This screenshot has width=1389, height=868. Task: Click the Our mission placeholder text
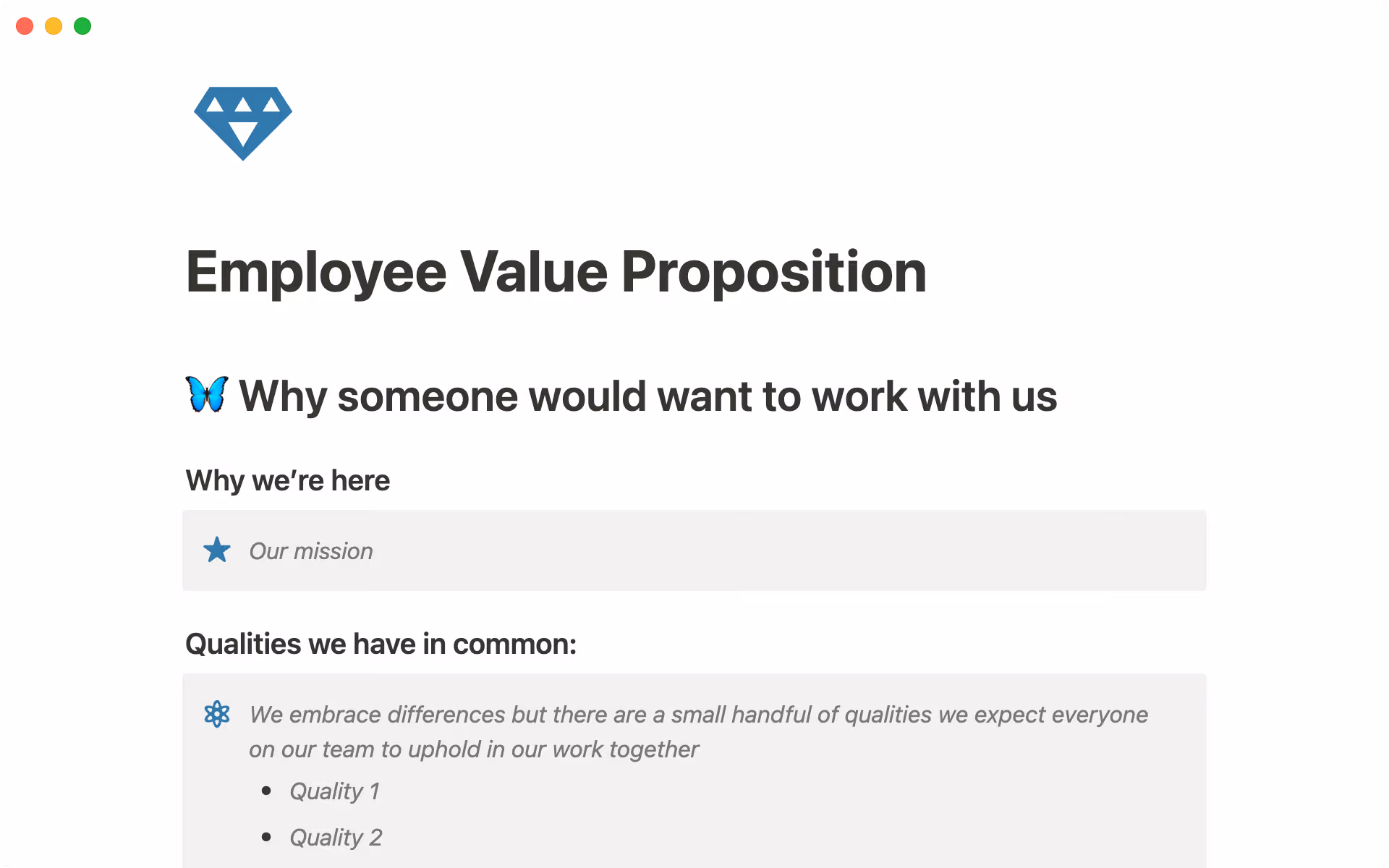(x=310, y=550)
